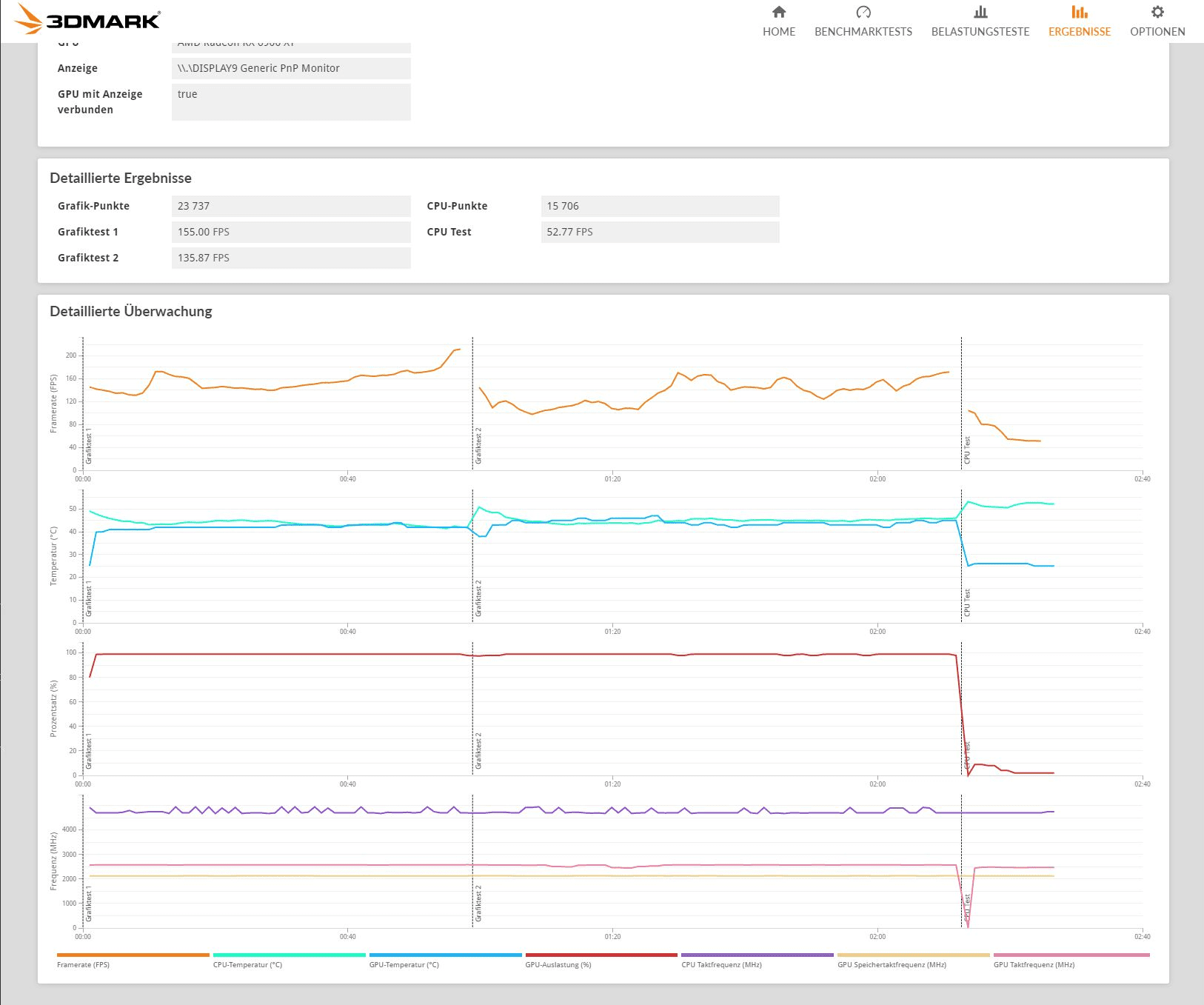Toggle the GPU-Auslastung legend swatch
The image size is (1204, 1005).
pos(601,955)
